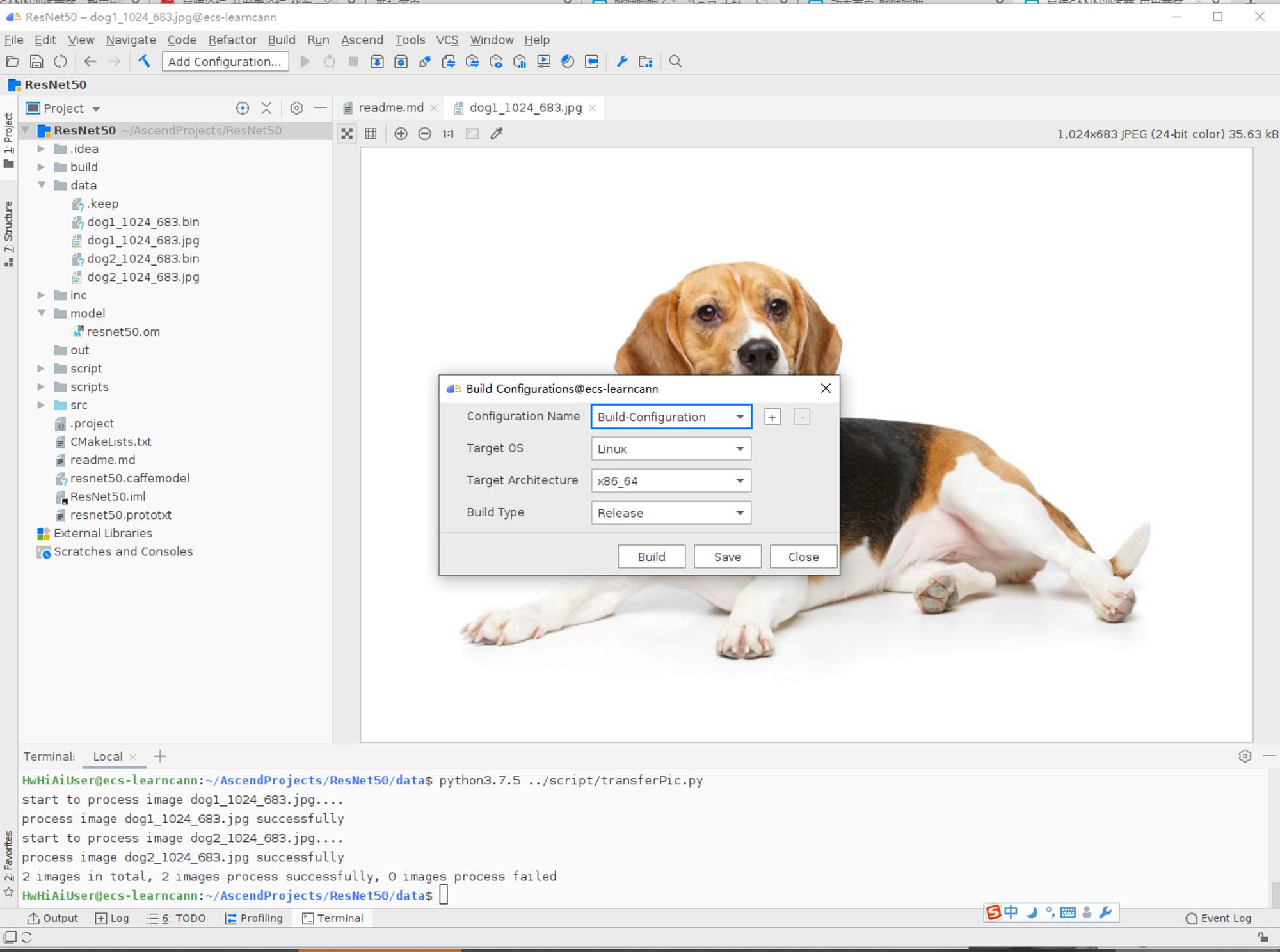This screenshot has width=1280, height=952.
Task: Open the Target Architecture dropdown
Action: pos(671,481)
